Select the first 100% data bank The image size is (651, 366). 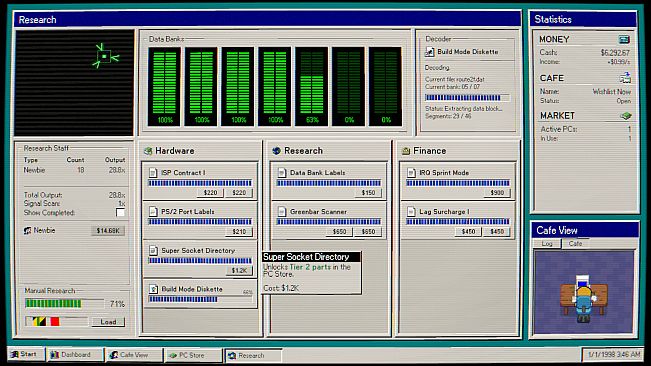(164, 86)
